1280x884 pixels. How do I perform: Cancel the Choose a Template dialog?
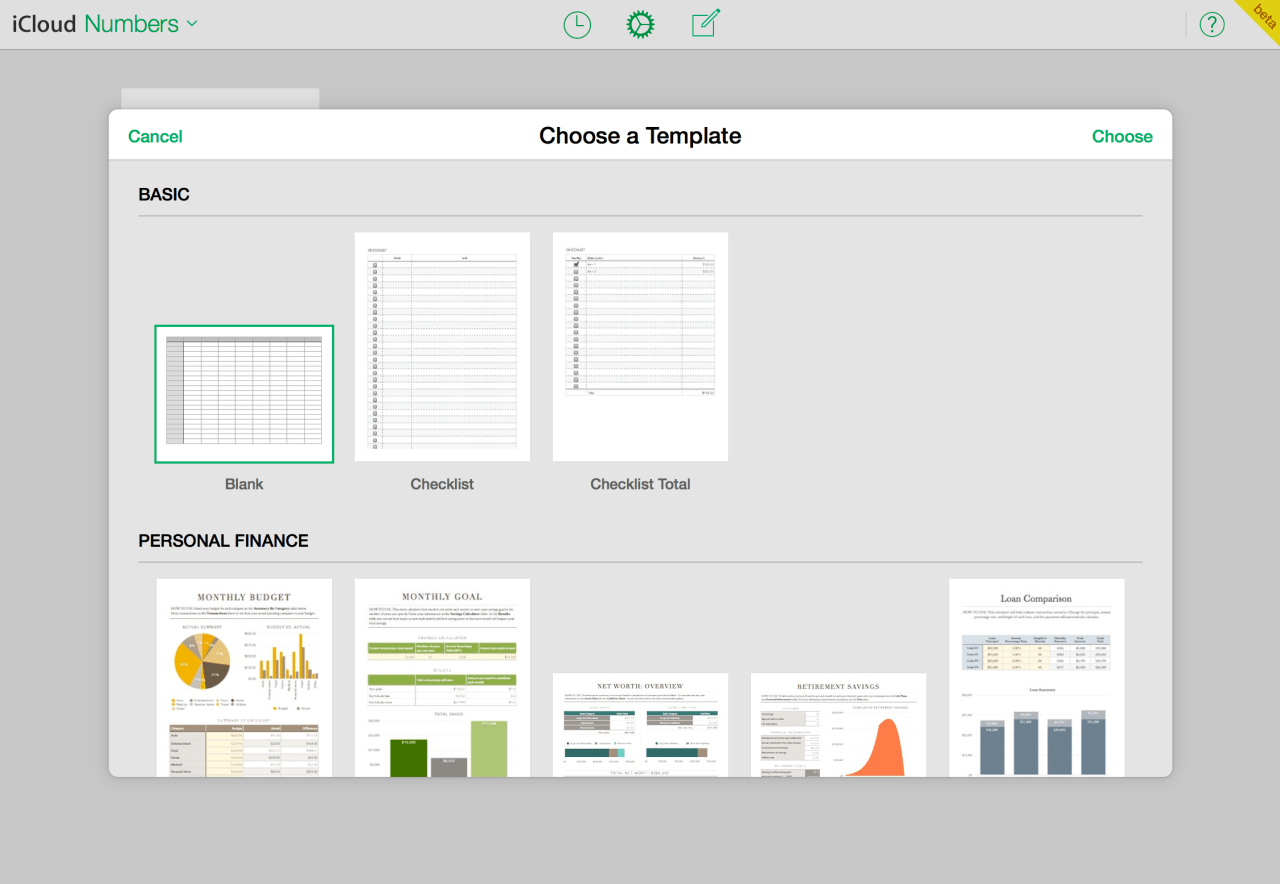click(x=155, y=136)
